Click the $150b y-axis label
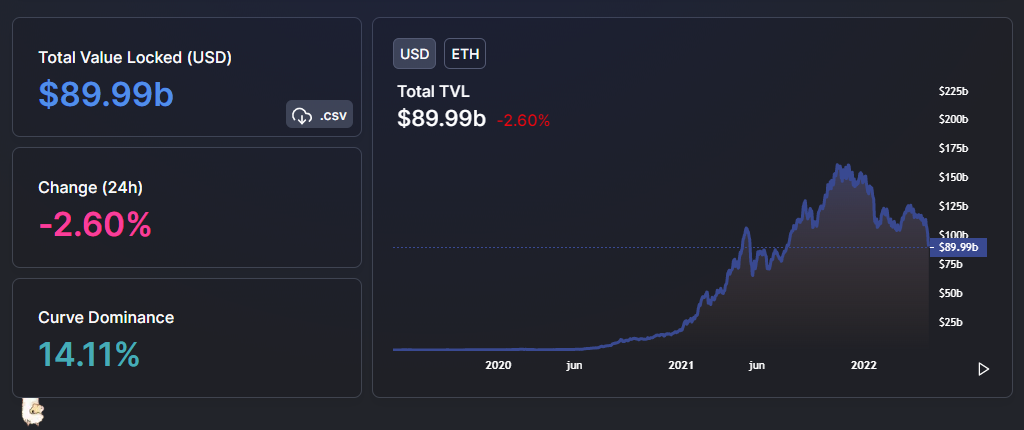Viewport: 1024px width, 430px height. point(953,177)
